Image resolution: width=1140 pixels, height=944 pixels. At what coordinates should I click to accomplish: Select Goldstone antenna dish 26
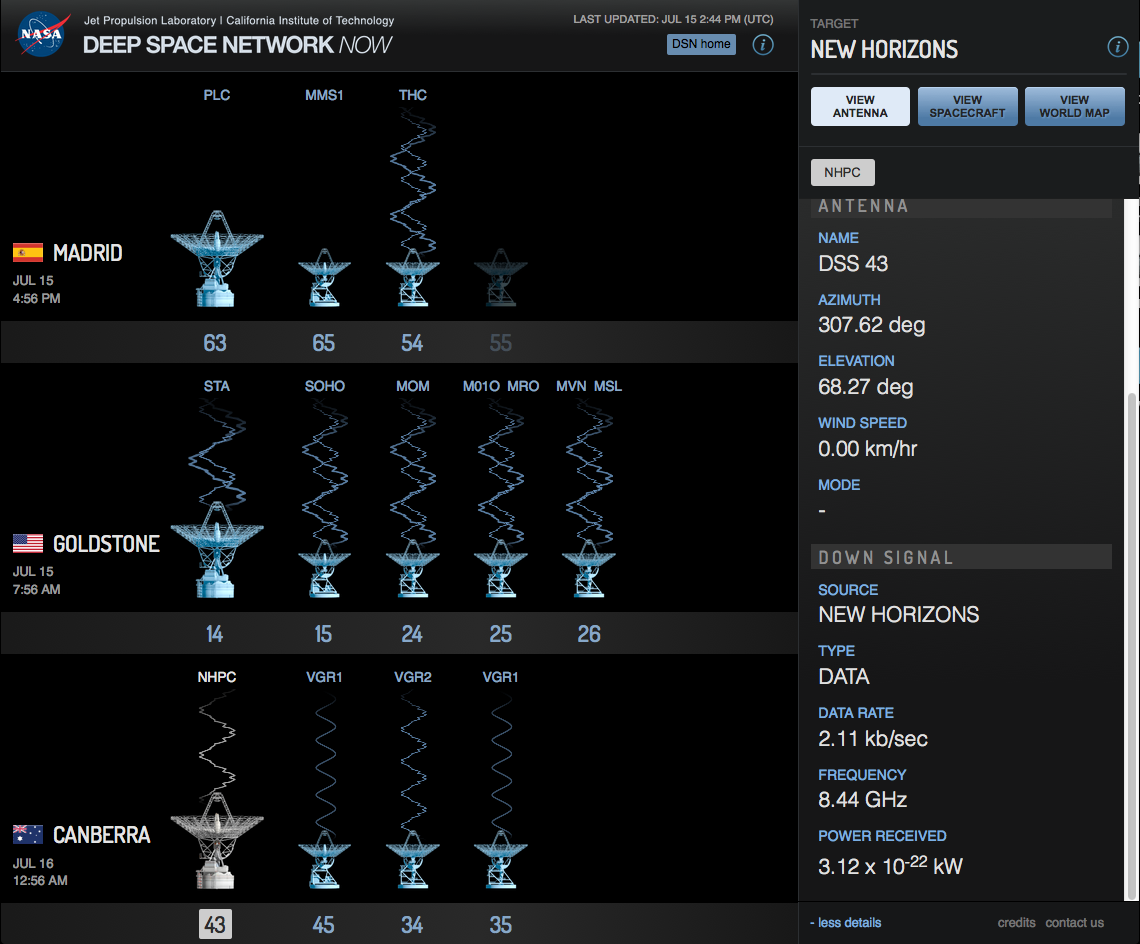pos(589,568)
